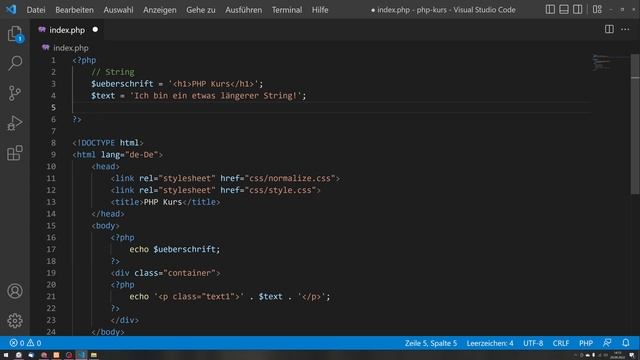Change file encoding UTF-8
Image resolution: width=640 pixels, height=360 pixels.
(533, 343)
